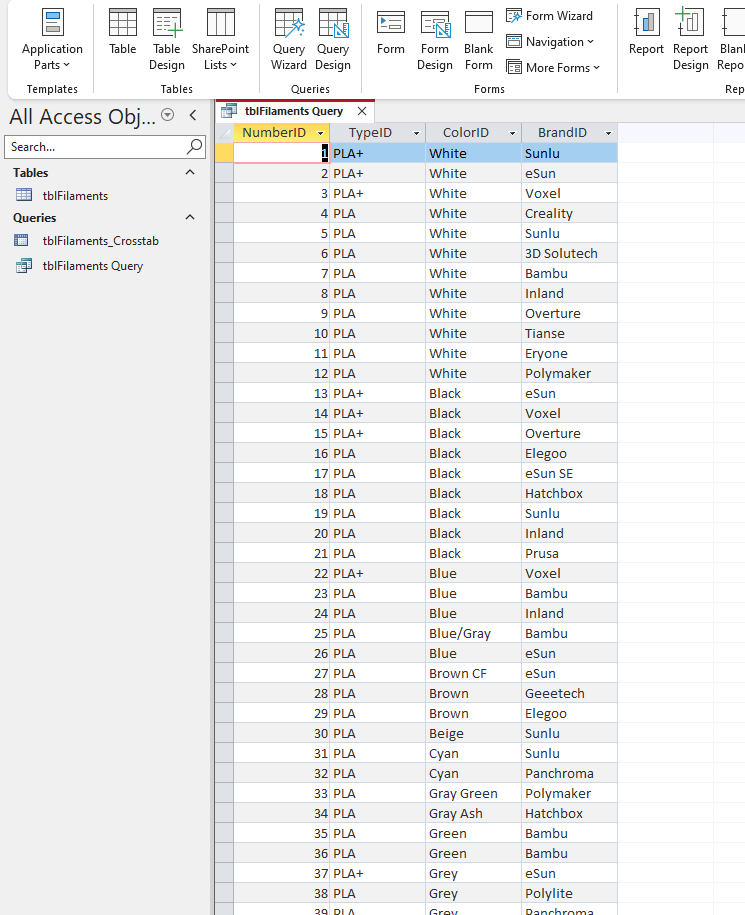Start the Form Wizard
This screenshot has width=745, height=915.
click(550, 16)
